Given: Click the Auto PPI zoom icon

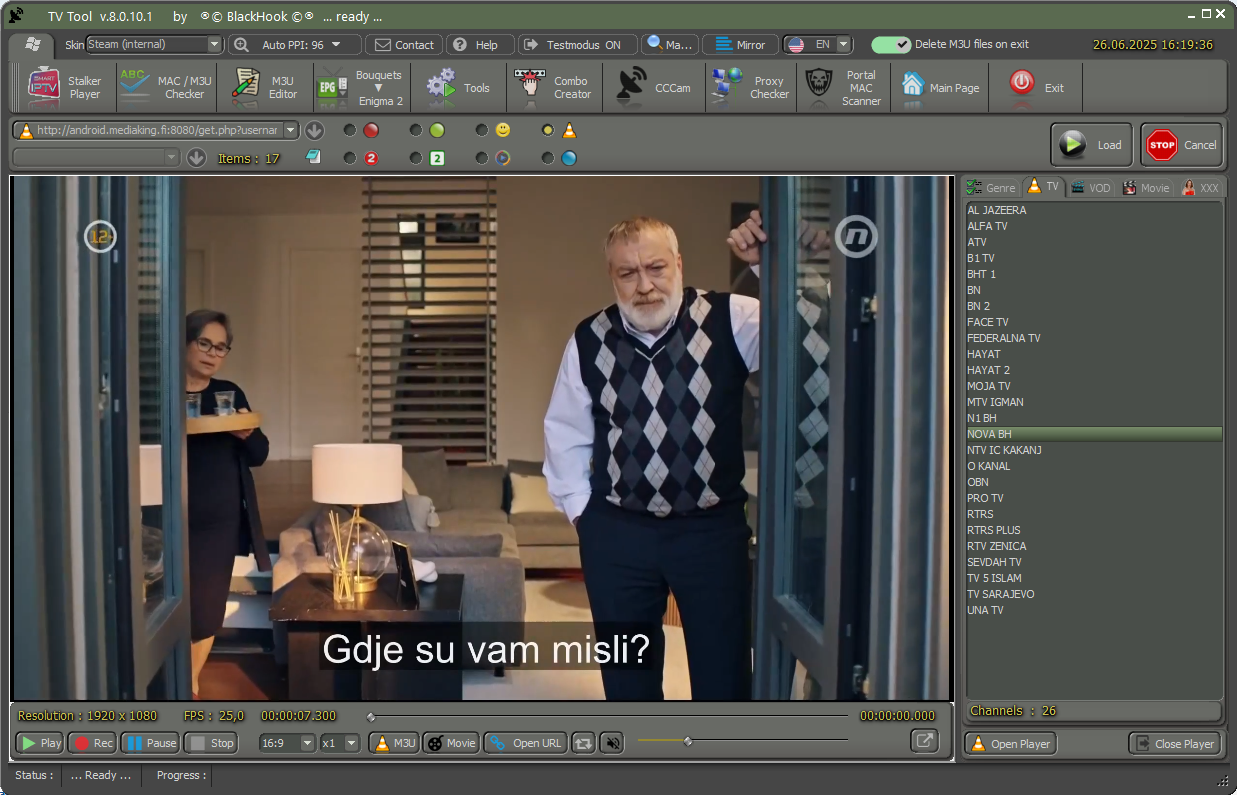Looking at the screenshot, I should (241, 44).
